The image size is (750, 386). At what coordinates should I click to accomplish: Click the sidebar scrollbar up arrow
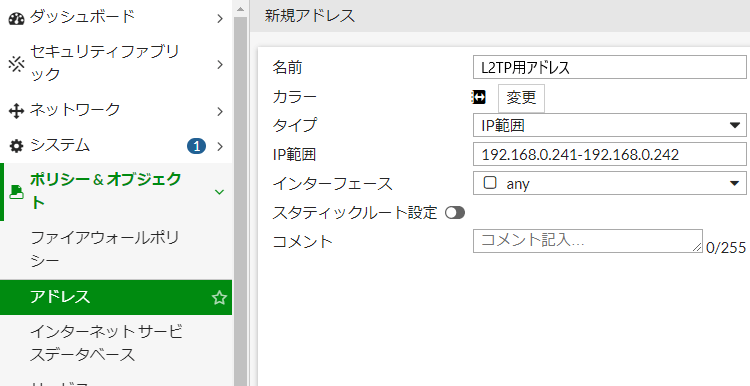click(x=241, y=9)
